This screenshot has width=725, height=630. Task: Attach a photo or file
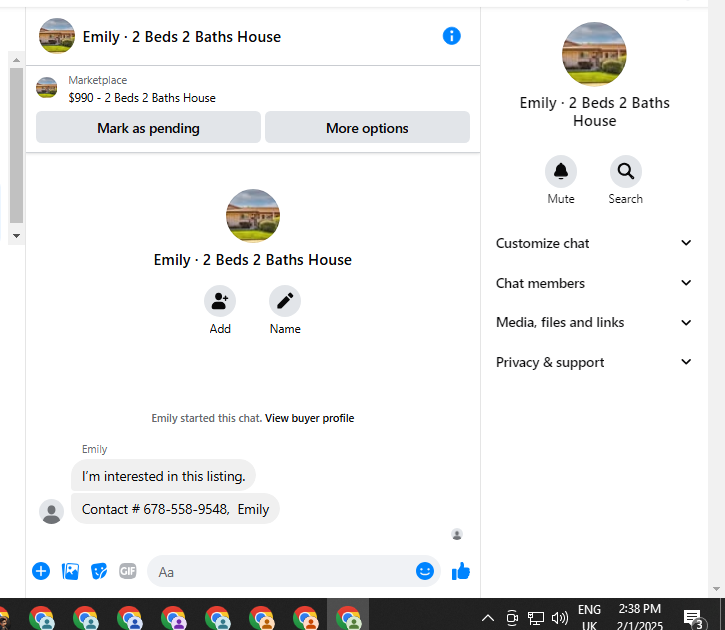[x=70, y=571]
